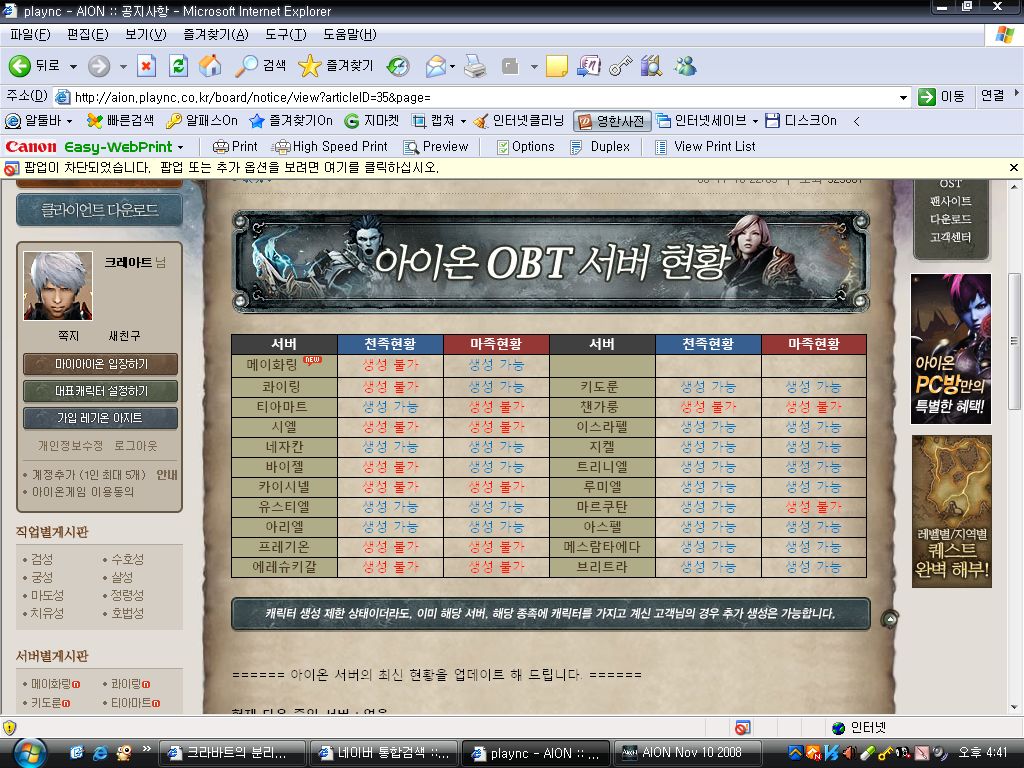Close the popup blocked information bar
The height and width of the screenshot is (768, 1024).
(x=1014, y=168)
